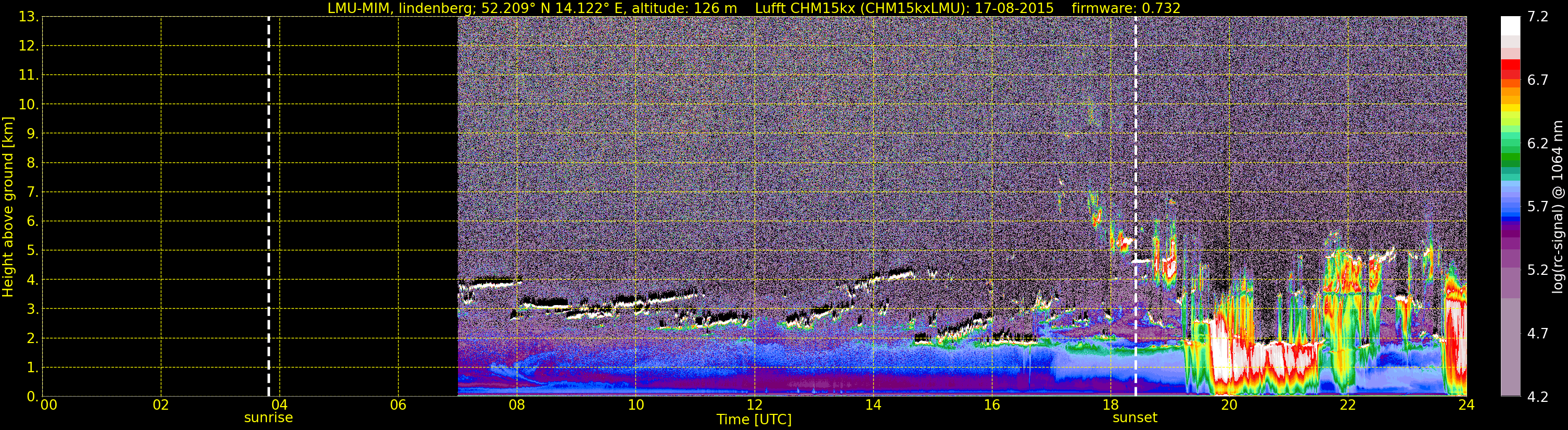1568x430 pixels.
Task: Click the time axis tick label '08'
Action: point(517,405)
